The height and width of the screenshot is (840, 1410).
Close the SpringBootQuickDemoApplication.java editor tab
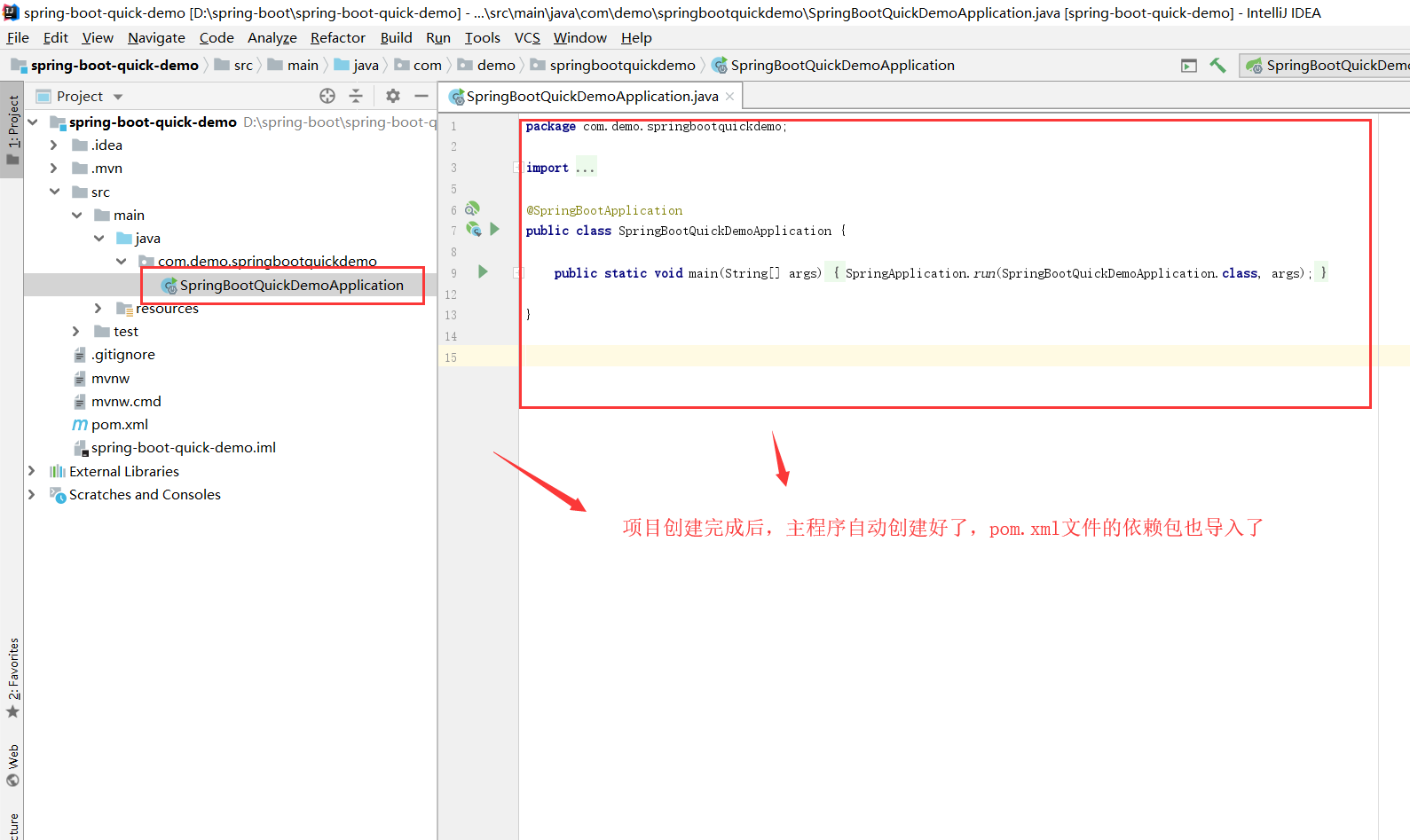click(x=729, y=96)
